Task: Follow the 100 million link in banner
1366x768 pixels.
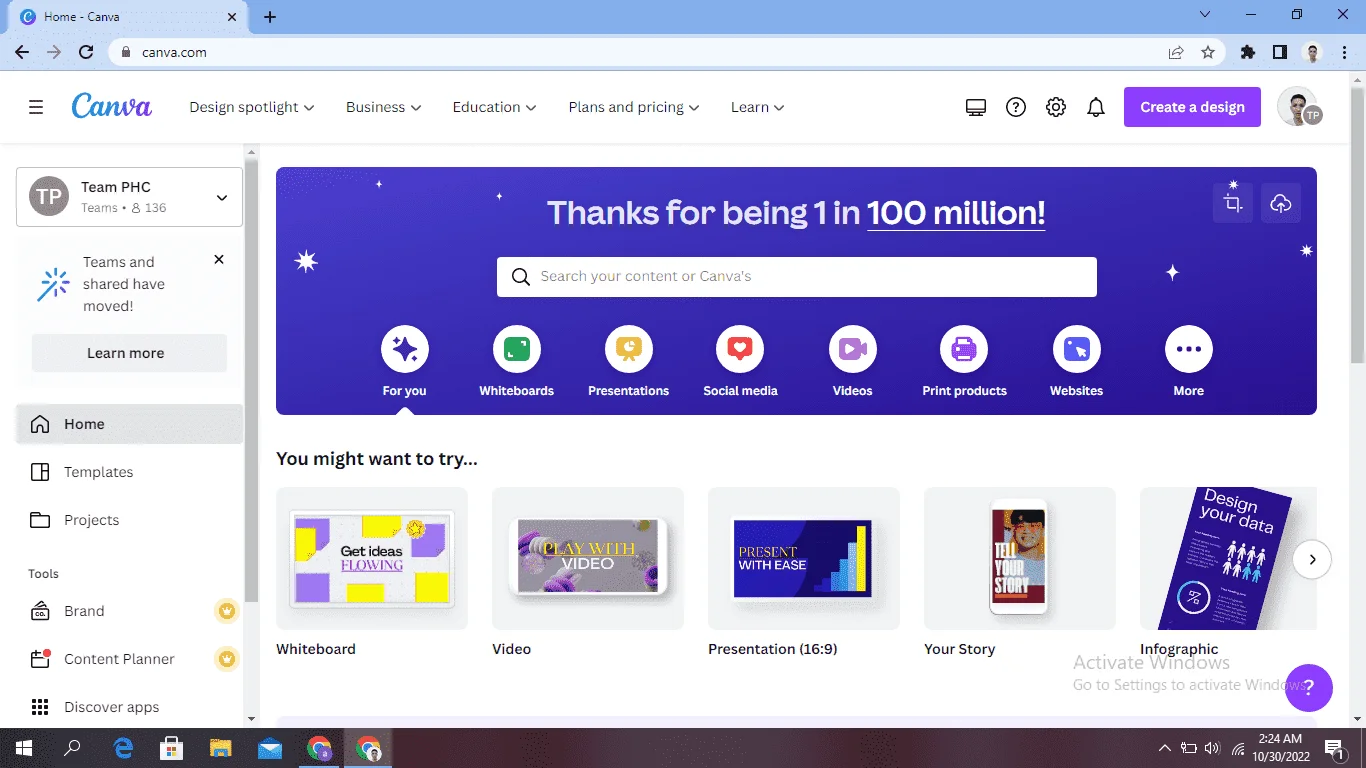Action: coord(956,212)
